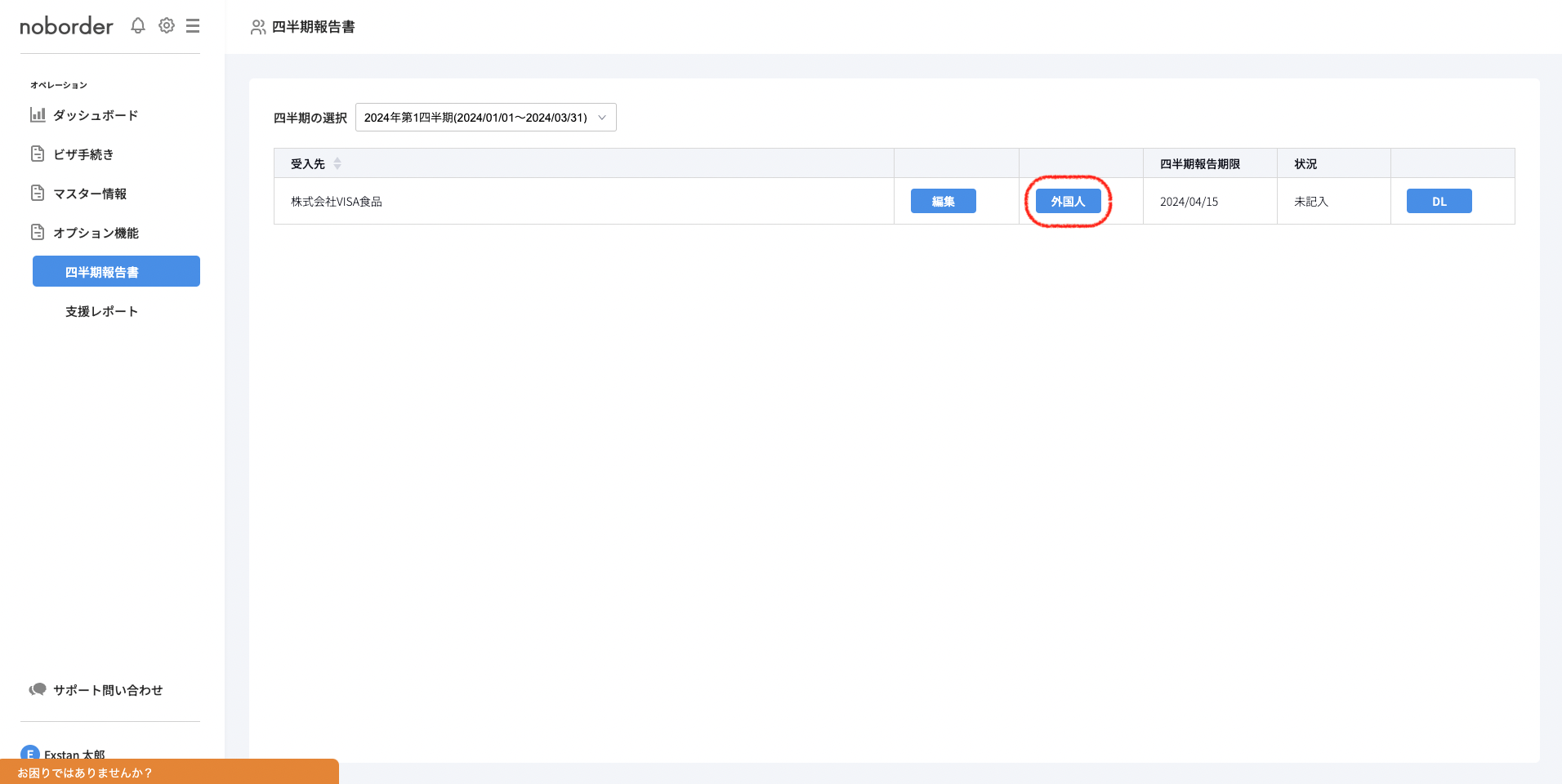
Task: Click the Exstan 太郎 user avatar
Action: pos(30,753)
